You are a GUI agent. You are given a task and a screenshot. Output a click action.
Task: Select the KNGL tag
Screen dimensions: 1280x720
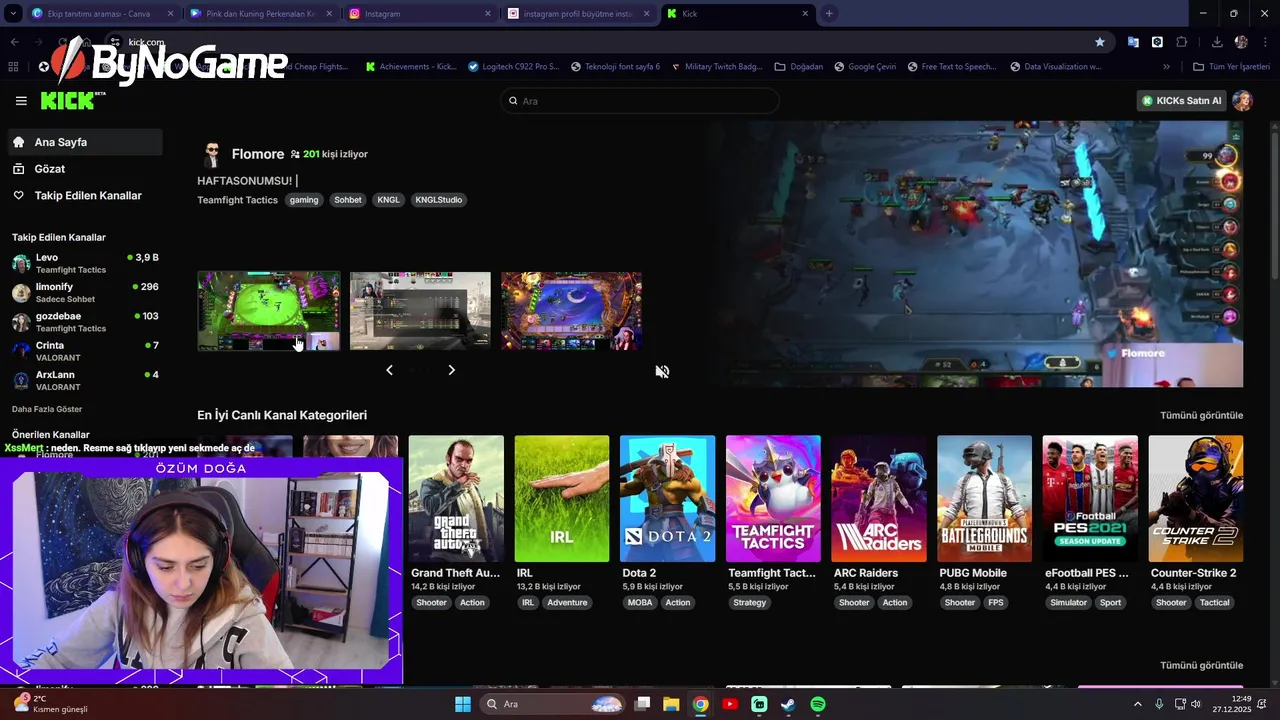(x=388, y=200)
